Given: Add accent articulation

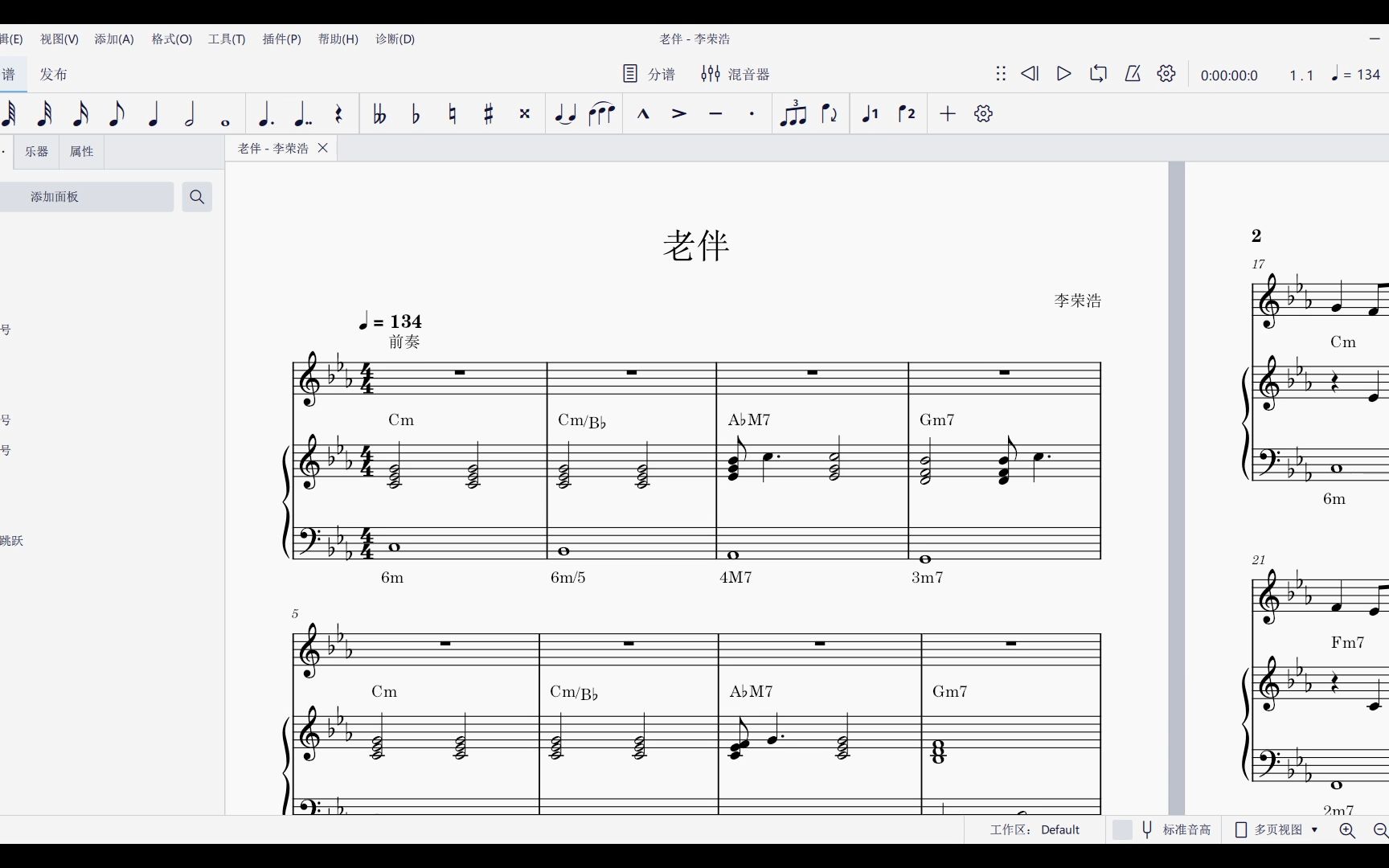Looking at the screenshot, I should (x=679, y=114).
